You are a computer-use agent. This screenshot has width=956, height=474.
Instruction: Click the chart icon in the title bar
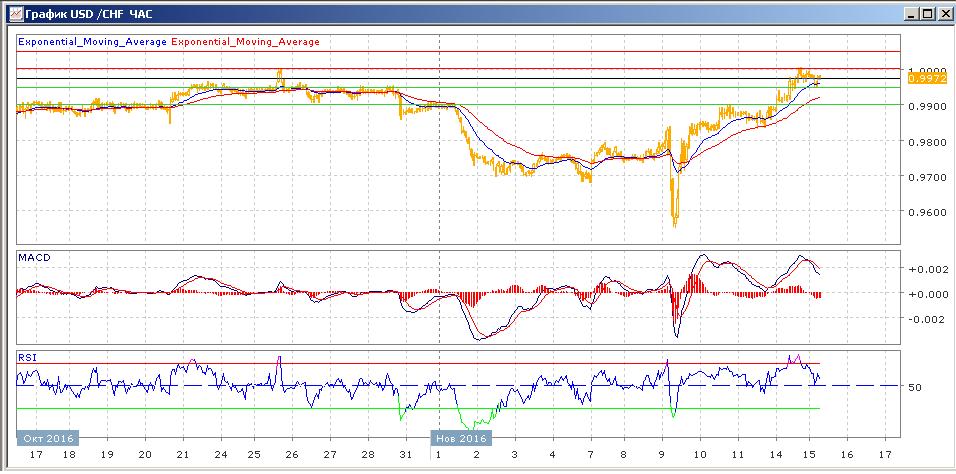[x=16, y=13]
